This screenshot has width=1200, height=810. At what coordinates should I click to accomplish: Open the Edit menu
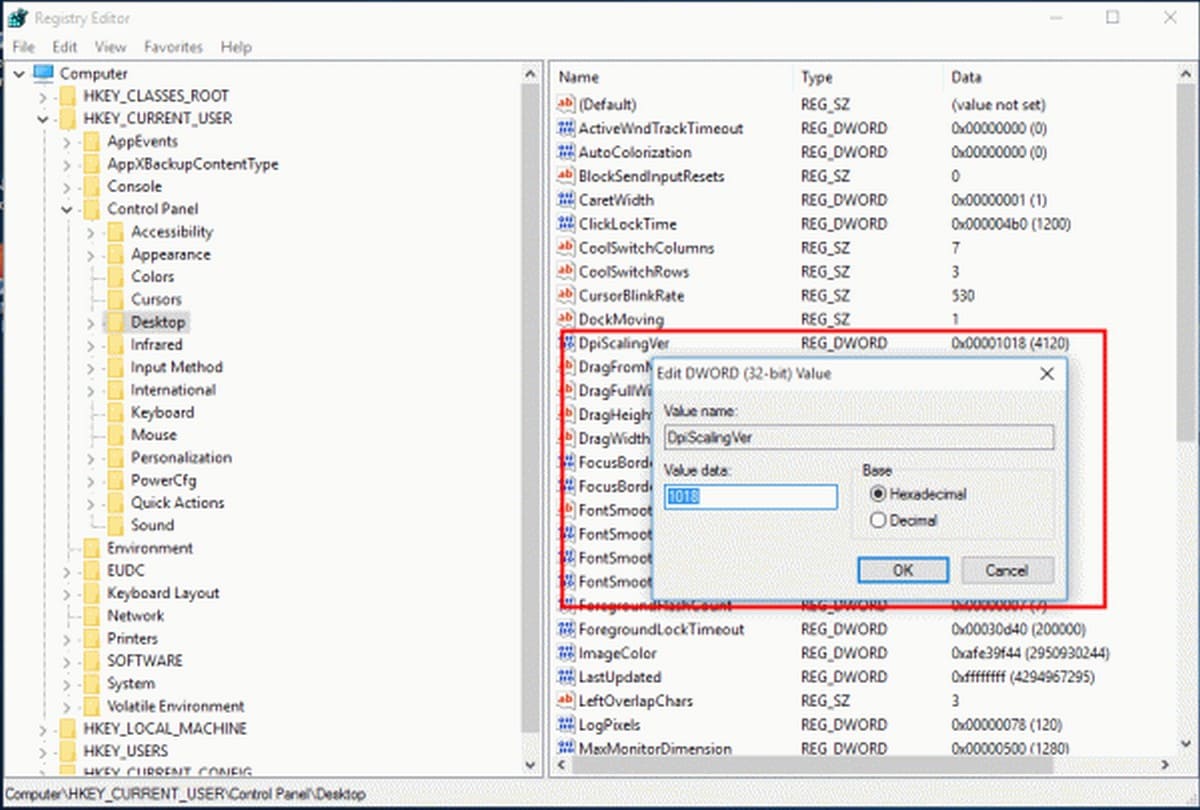(x=65, y=47)
